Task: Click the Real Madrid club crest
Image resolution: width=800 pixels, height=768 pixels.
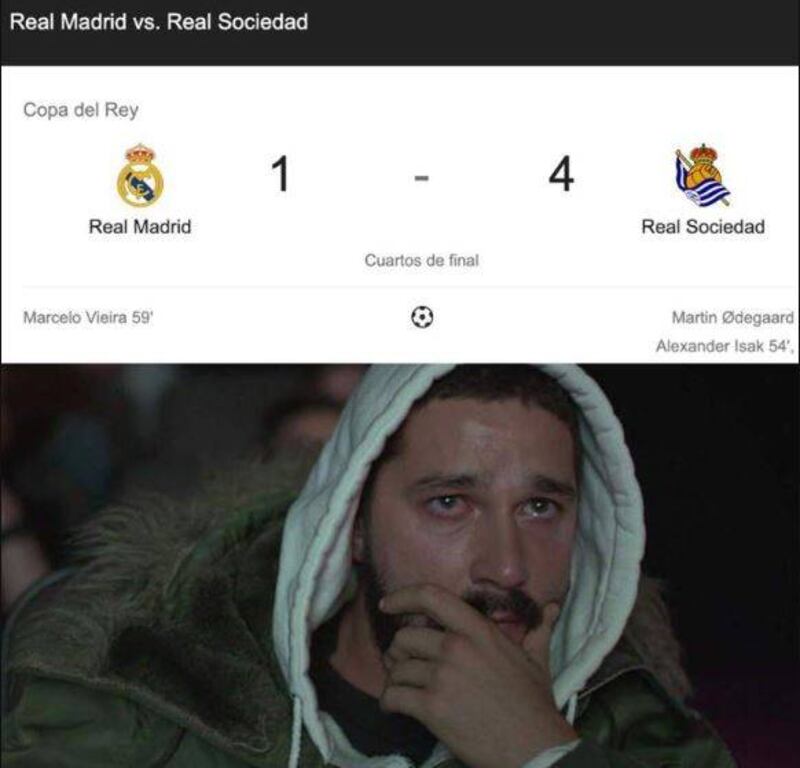Action: point(140,175)
